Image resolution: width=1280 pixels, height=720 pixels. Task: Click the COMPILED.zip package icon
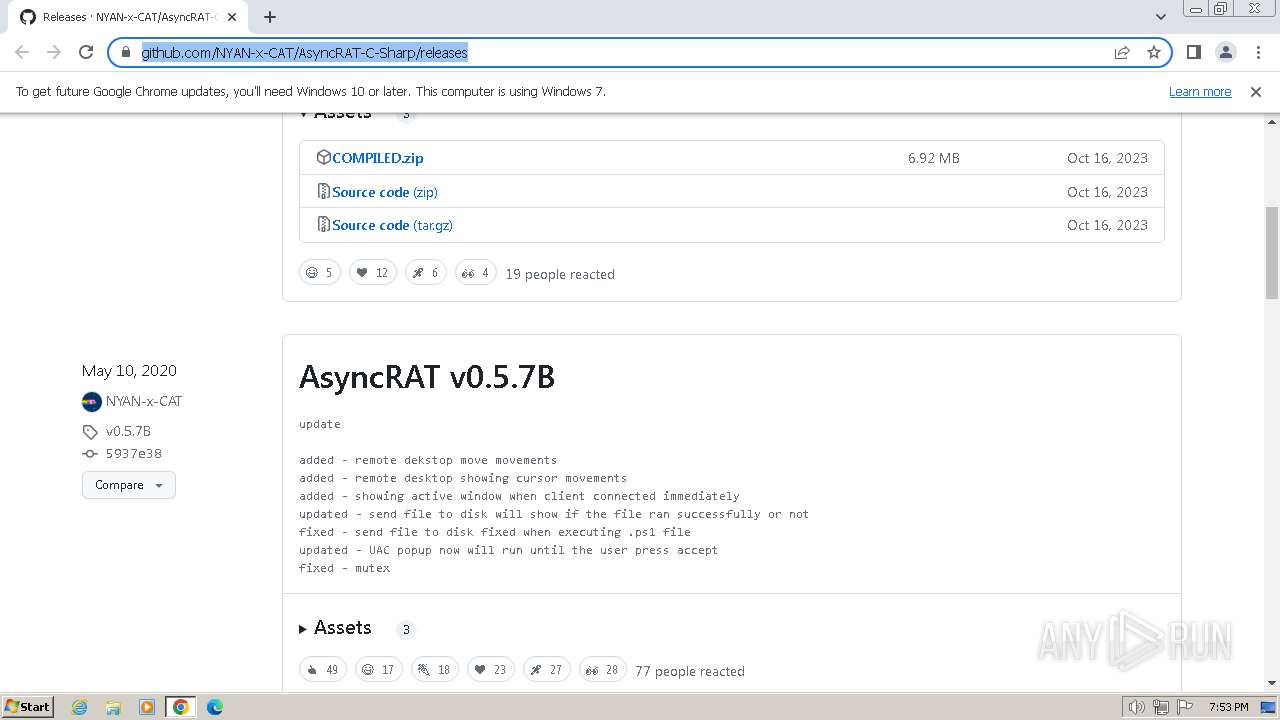pyautogui.click(x=323, y=157)
